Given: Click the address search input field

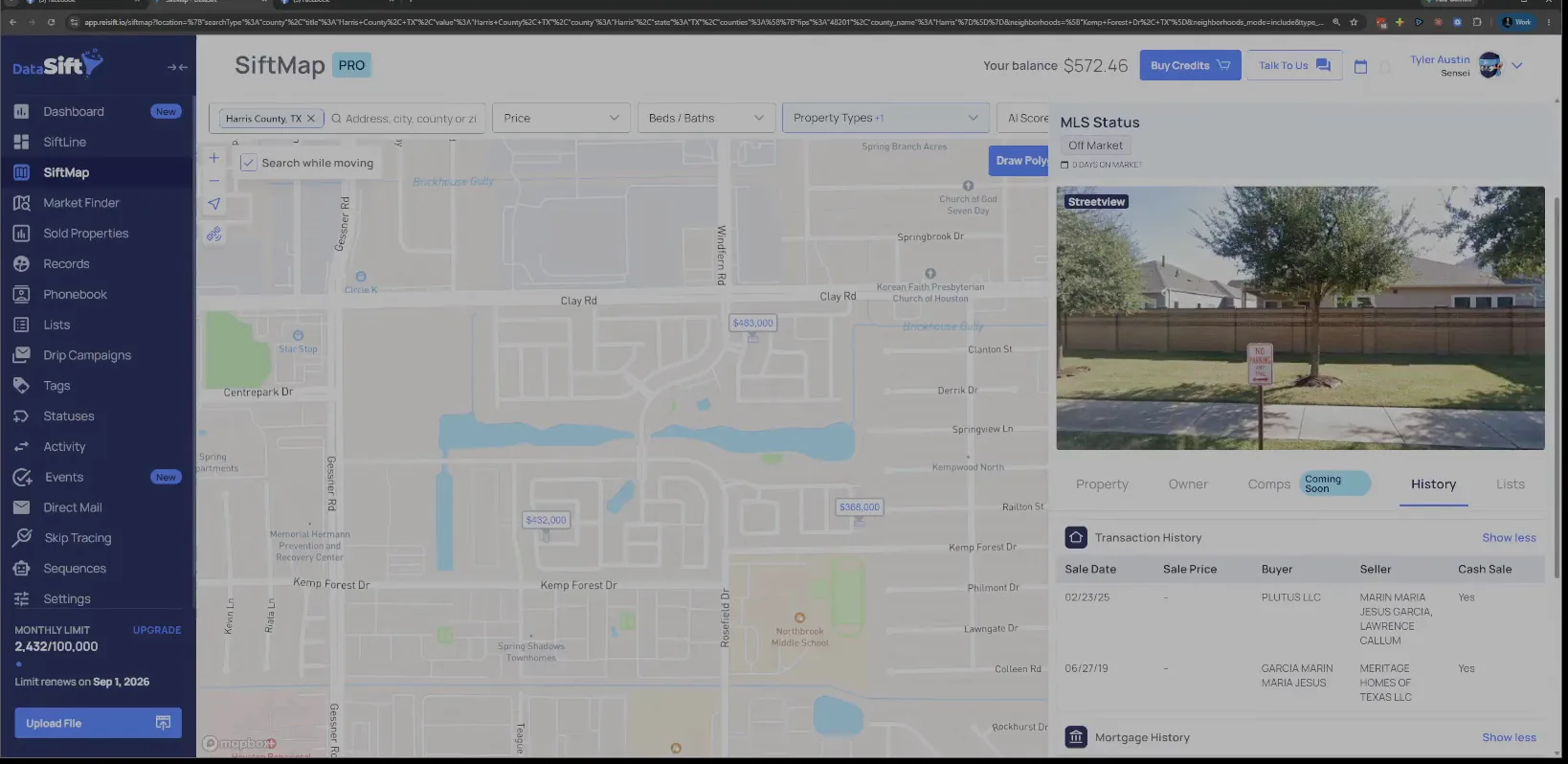Looking at the screenshot, I should pyautogui.click(x=411, y=119).
